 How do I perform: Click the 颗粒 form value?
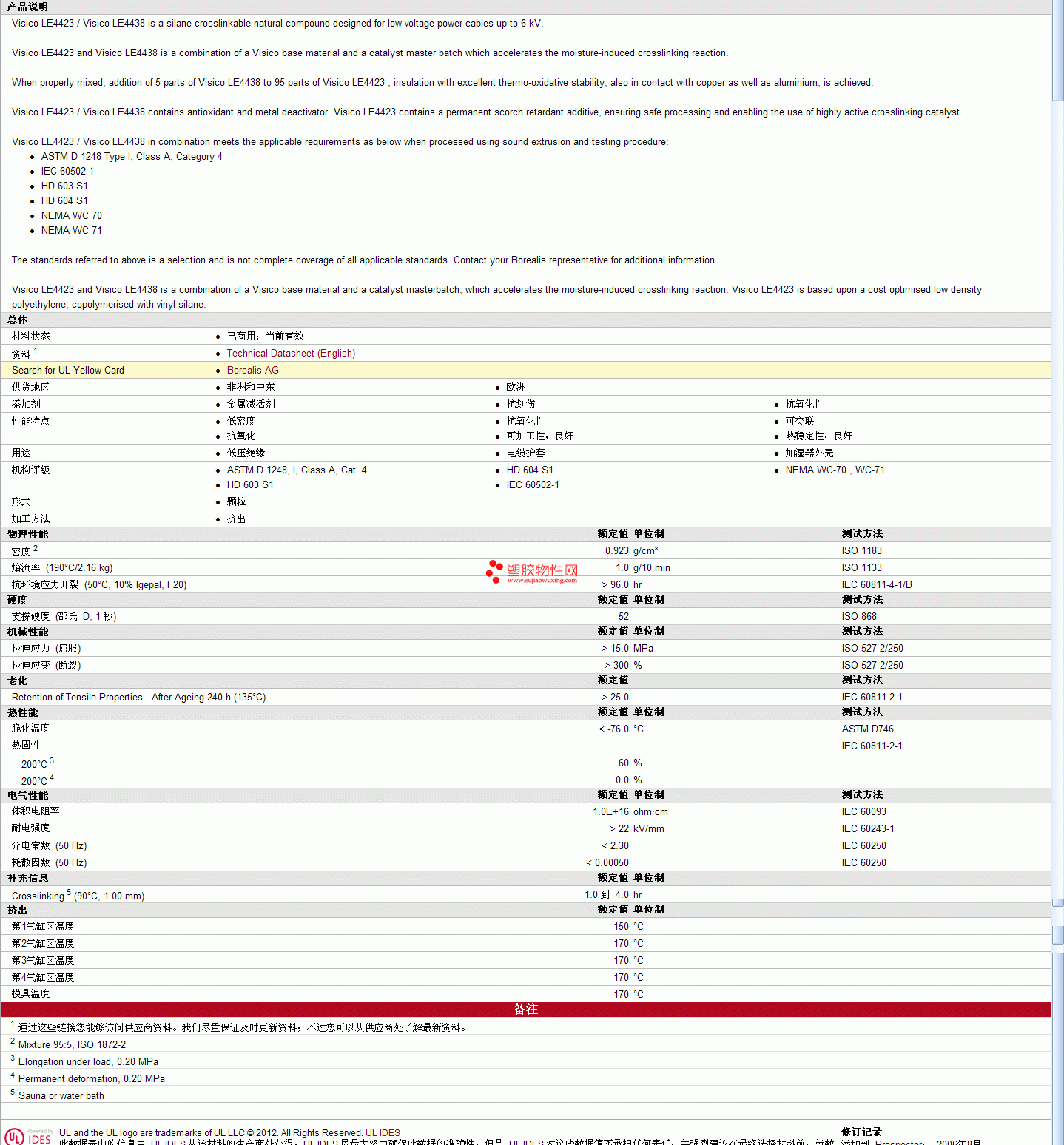236,502
